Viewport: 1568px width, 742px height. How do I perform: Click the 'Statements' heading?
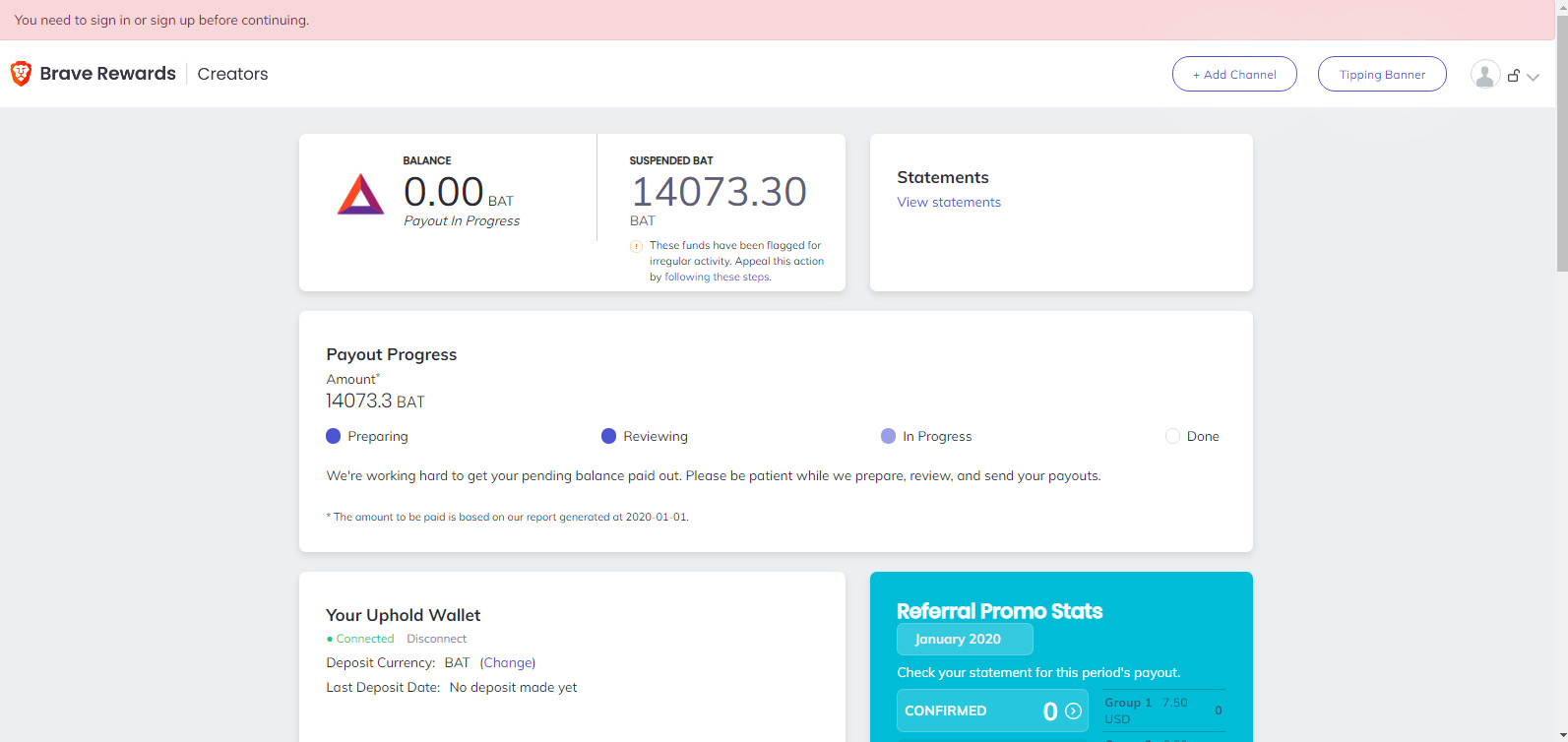[x=943, y=177]
